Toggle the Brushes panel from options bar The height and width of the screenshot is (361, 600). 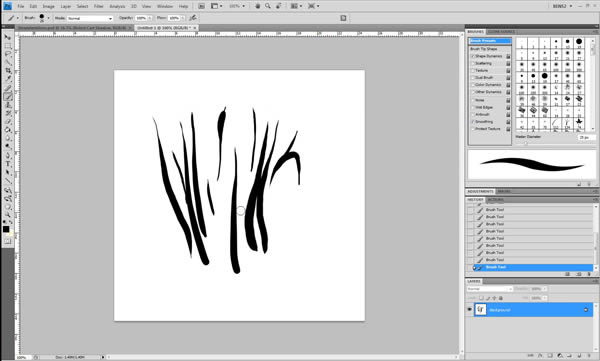343,18
